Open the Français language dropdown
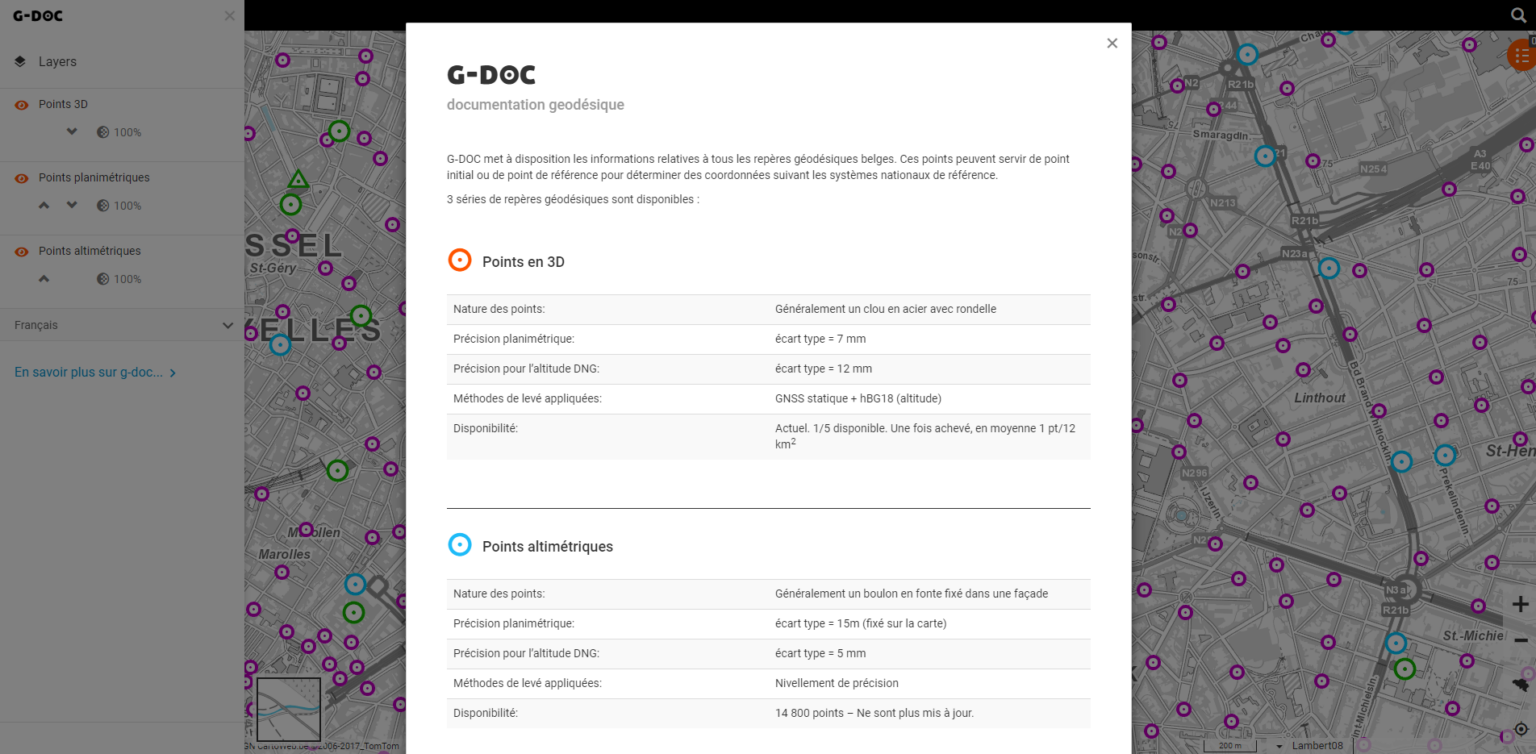The width and height of the screenshot is (1536, 754). (122, 325)
